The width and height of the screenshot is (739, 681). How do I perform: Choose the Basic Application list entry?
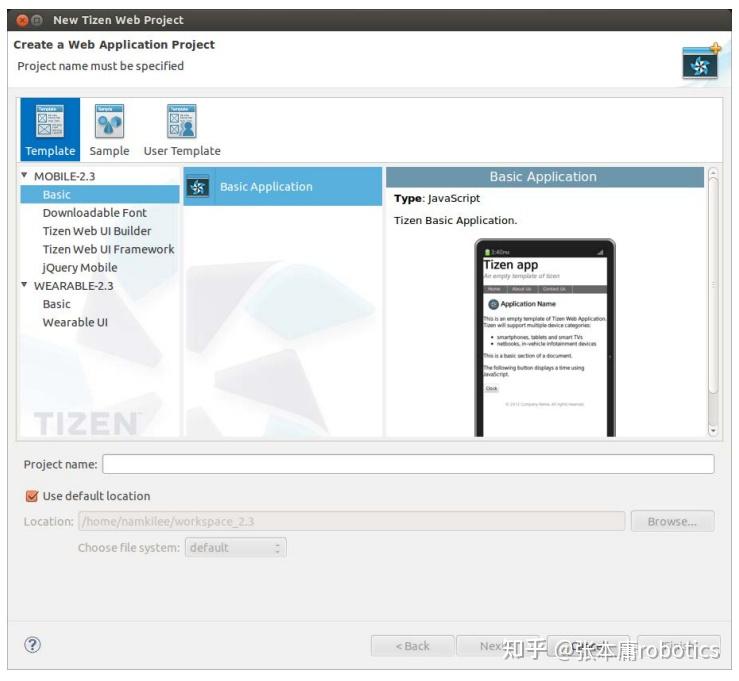pyautogui.click(x=283, y=187)
